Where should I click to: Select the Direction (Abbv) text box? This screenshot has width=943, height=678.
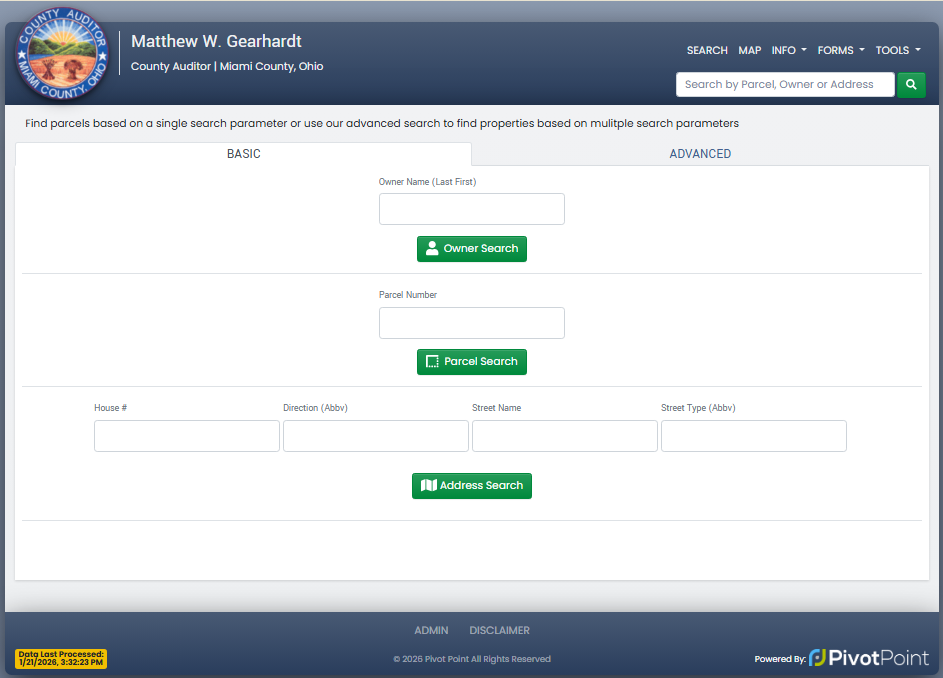(x=376, y=436)
